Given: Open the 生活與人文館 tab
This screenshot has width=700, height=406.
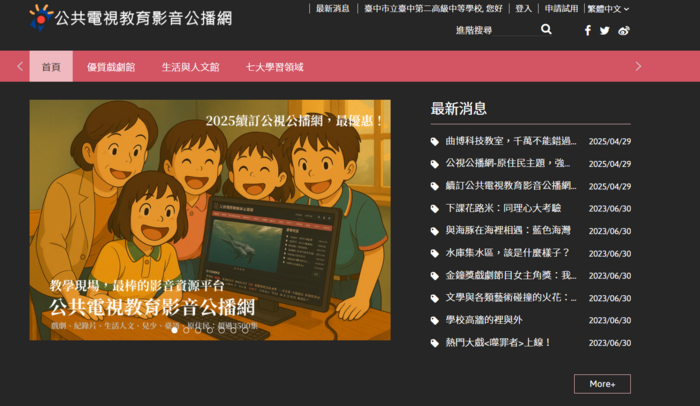Looking at the screenshot, I should 191,67.
